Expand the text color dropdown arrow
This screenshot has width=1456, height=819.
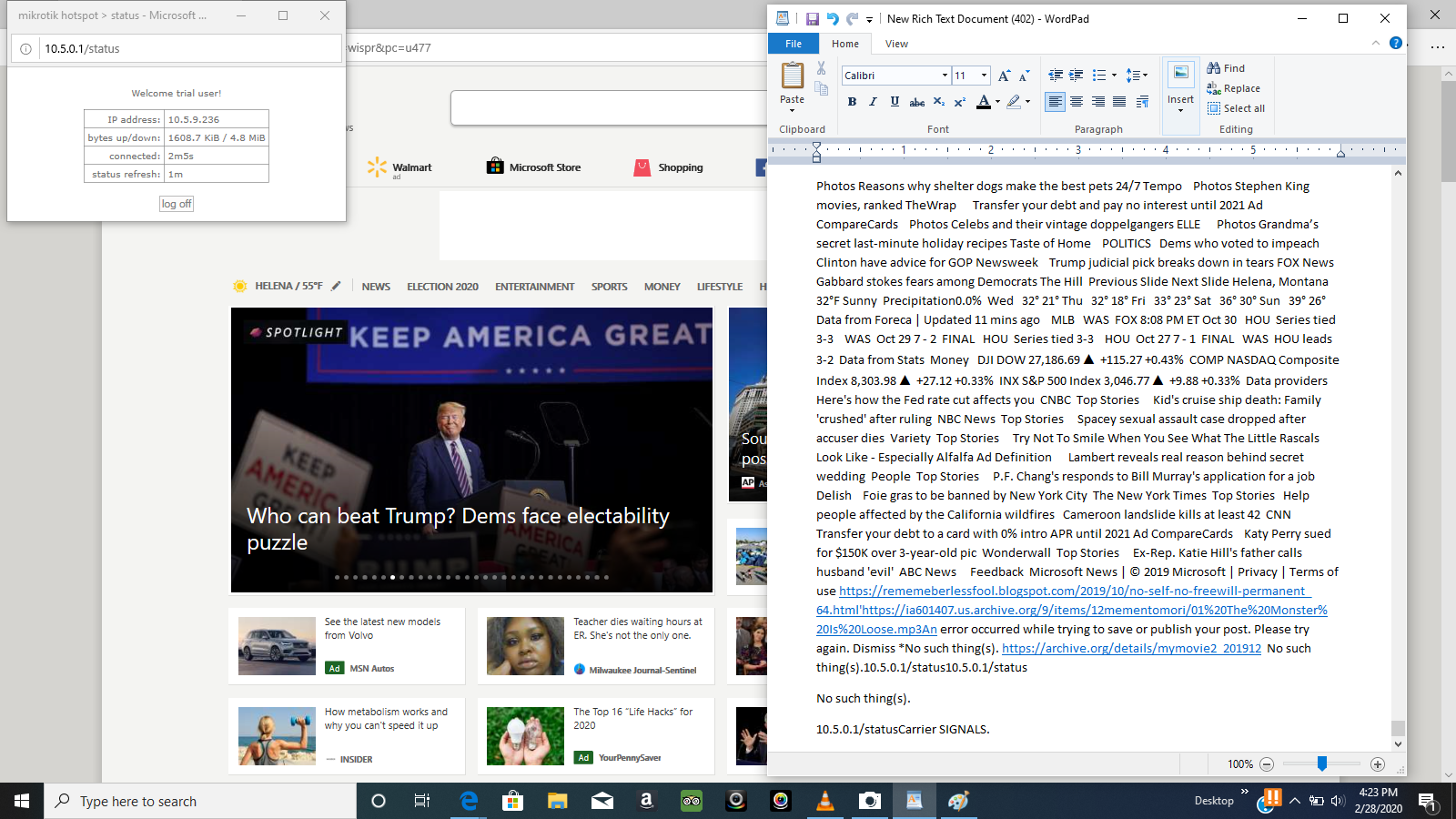tap(997, 102)
